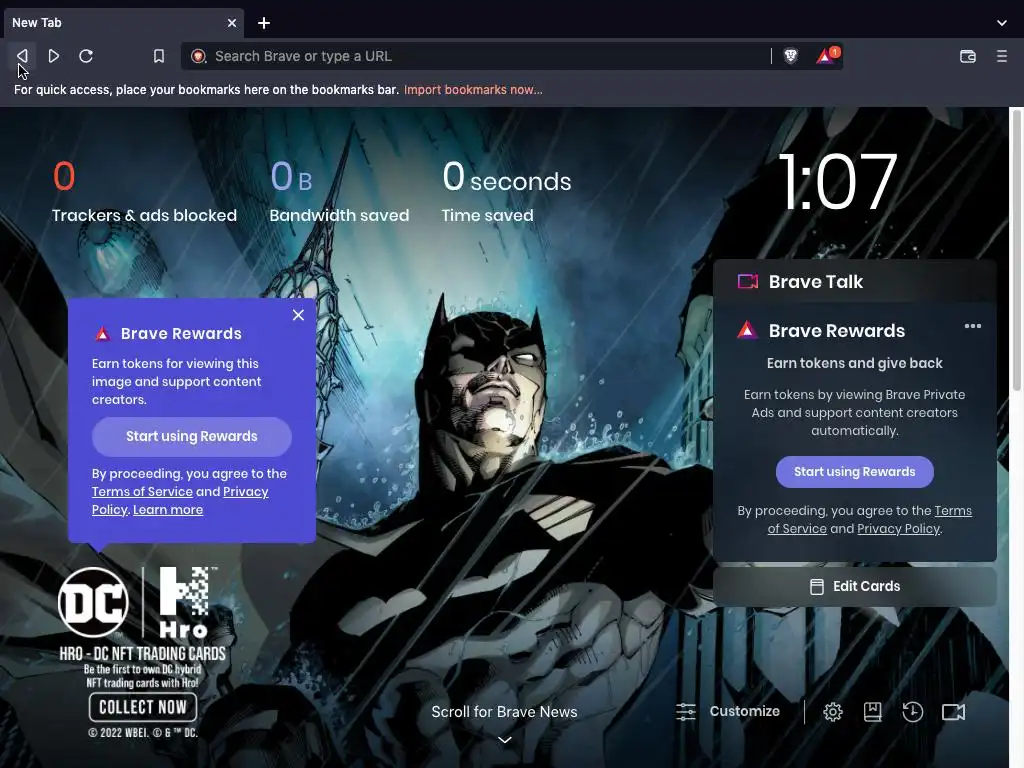The image size is (1024, 768).
Task: Click the Bandwidth saved stat
Action: (339, 193)
